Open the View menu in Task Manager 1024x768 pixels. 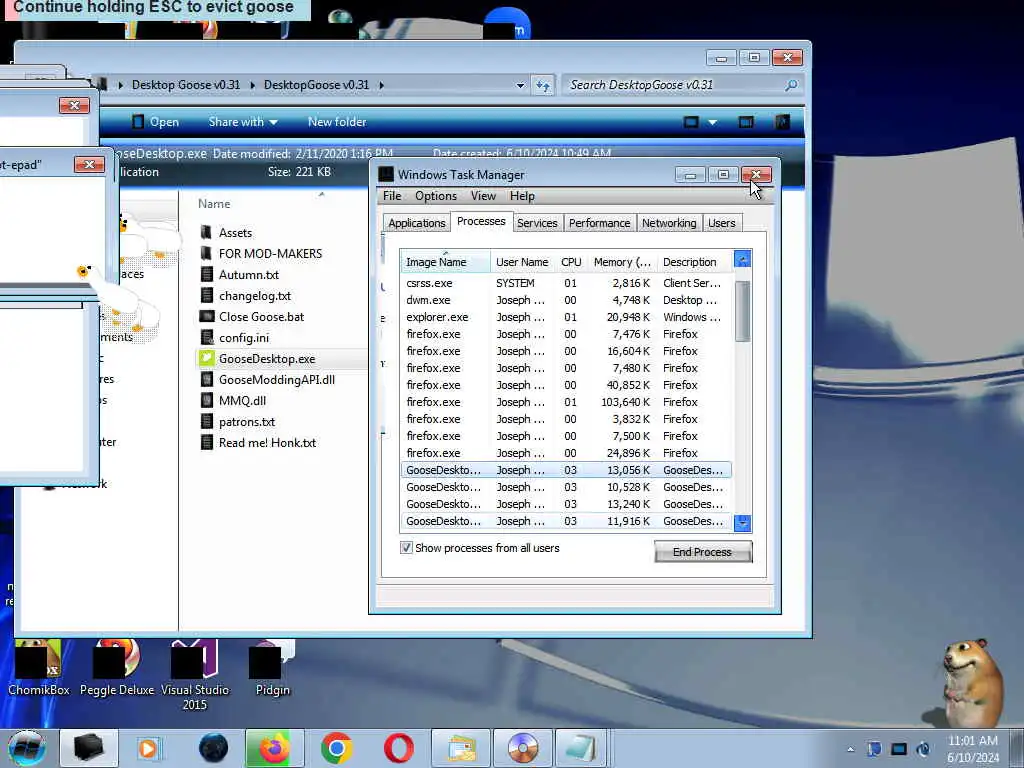pos(483,196)
